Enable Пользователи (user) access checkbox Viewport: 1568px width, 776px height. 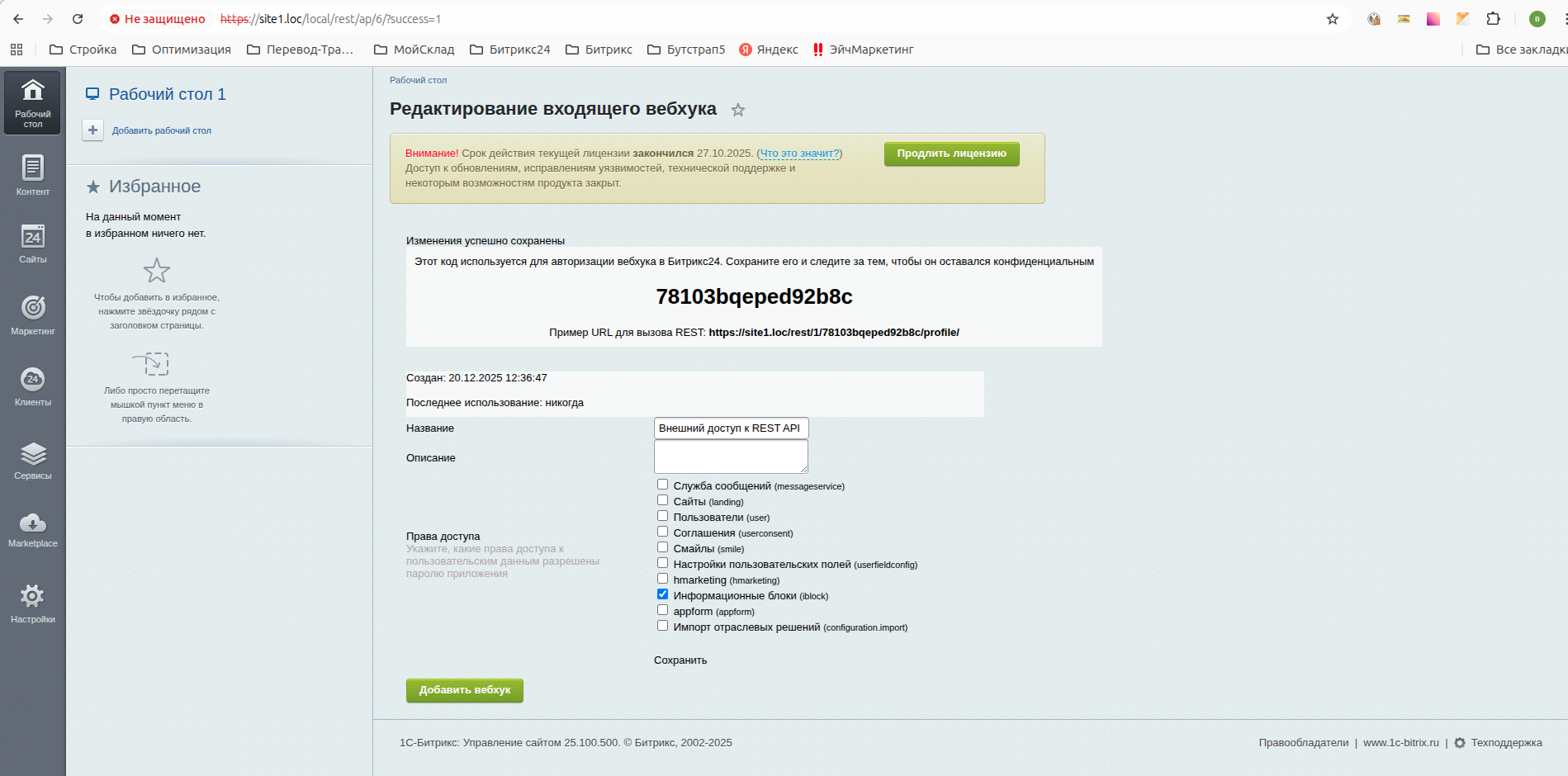pyautogui.click(x=662, y=516)
